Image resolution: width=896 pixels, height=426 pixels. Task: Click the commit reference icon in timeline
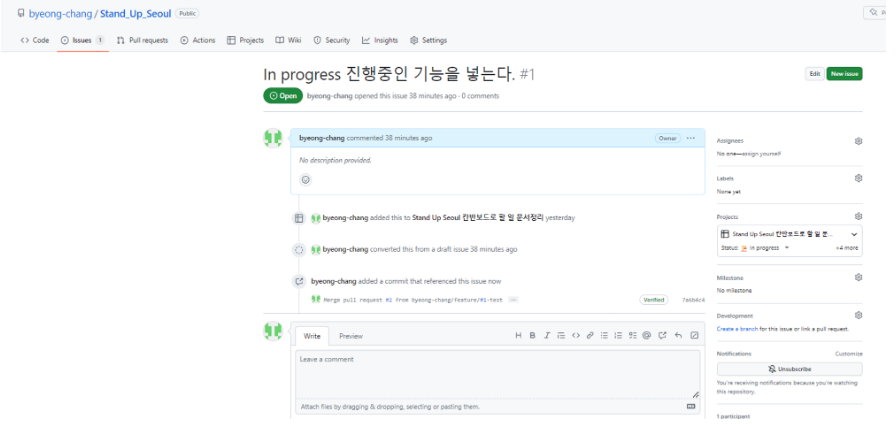[298, 282]
